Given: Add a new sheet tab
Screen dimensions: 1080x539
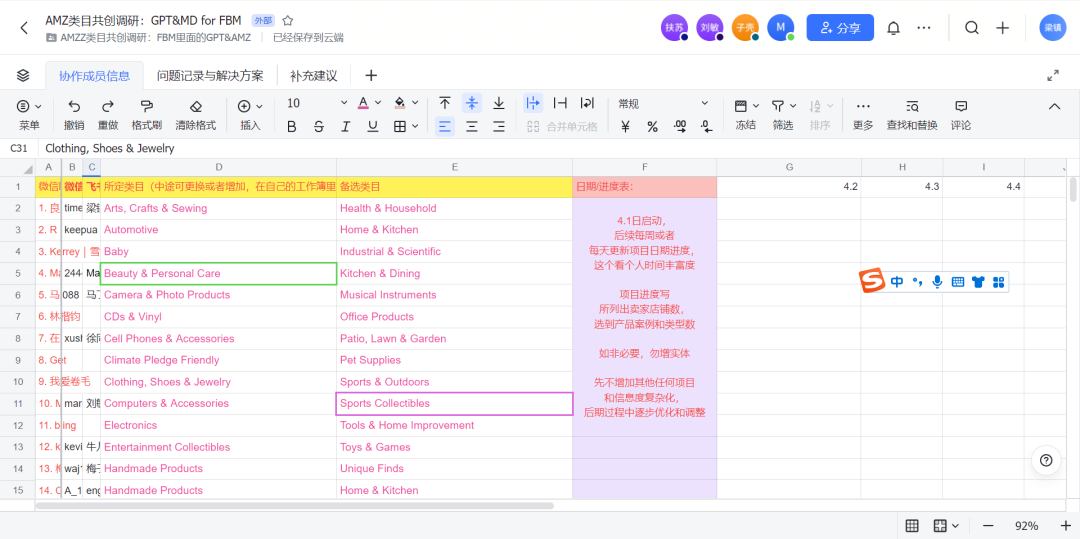Looking at the screenshot, I should [371, 75].
